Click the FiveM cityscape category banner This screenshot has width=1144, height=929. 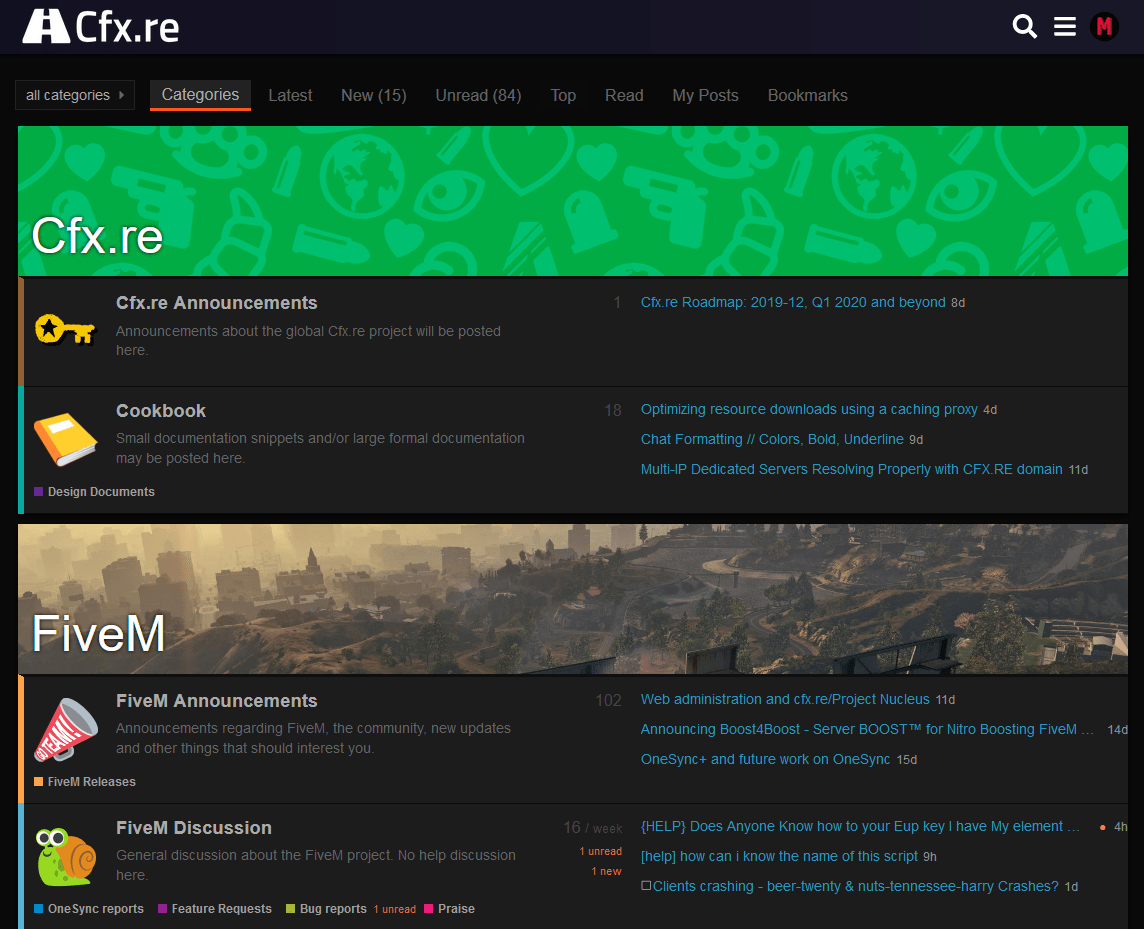tap(573, 598)
